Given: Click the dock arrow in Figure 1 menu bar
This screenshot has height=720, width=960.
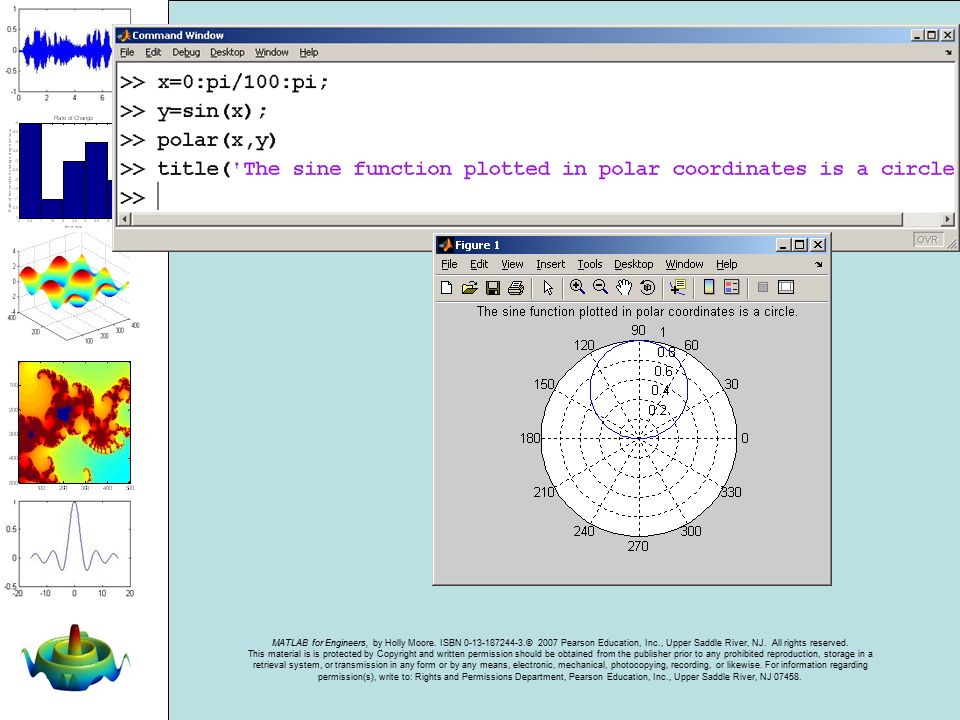Looking at the screenshot, I should point(819,264).
